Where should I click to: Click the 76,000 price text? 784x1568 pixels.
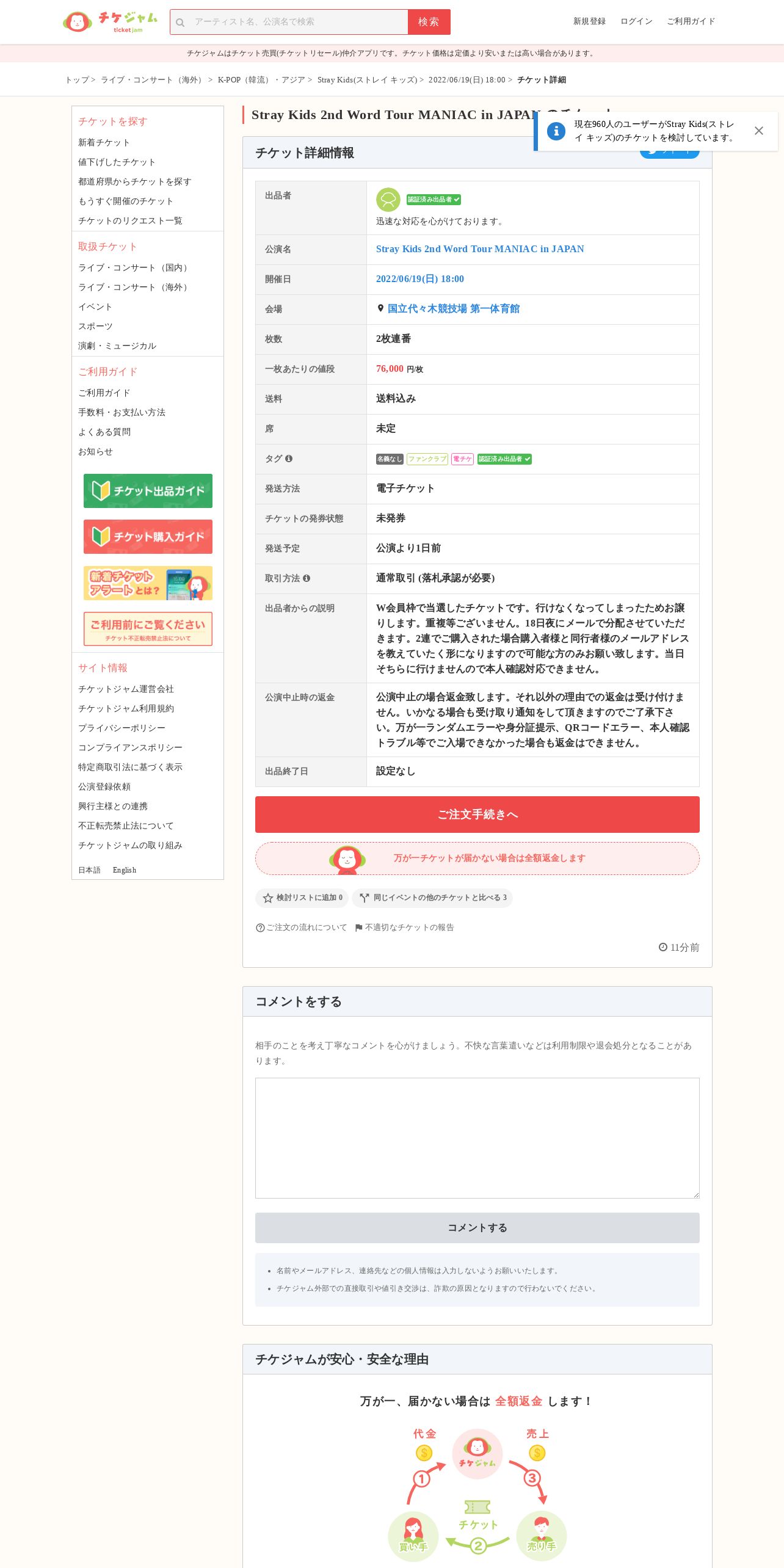click(x=390, y=369)
